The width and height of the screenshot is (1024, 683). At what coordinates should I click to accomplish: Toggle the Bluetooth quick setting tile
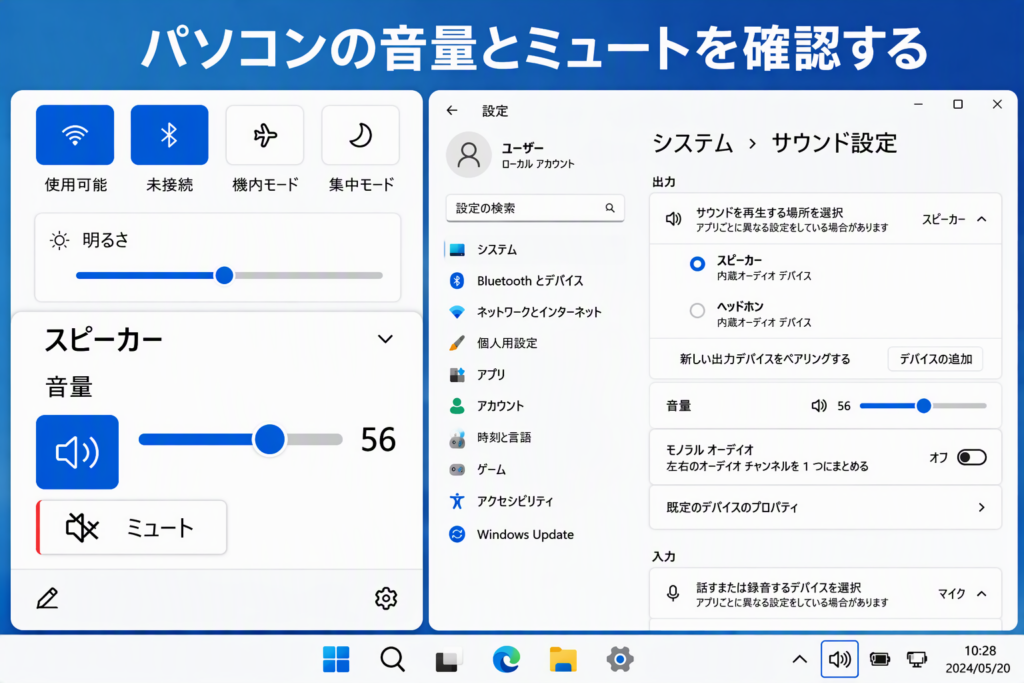169,135
